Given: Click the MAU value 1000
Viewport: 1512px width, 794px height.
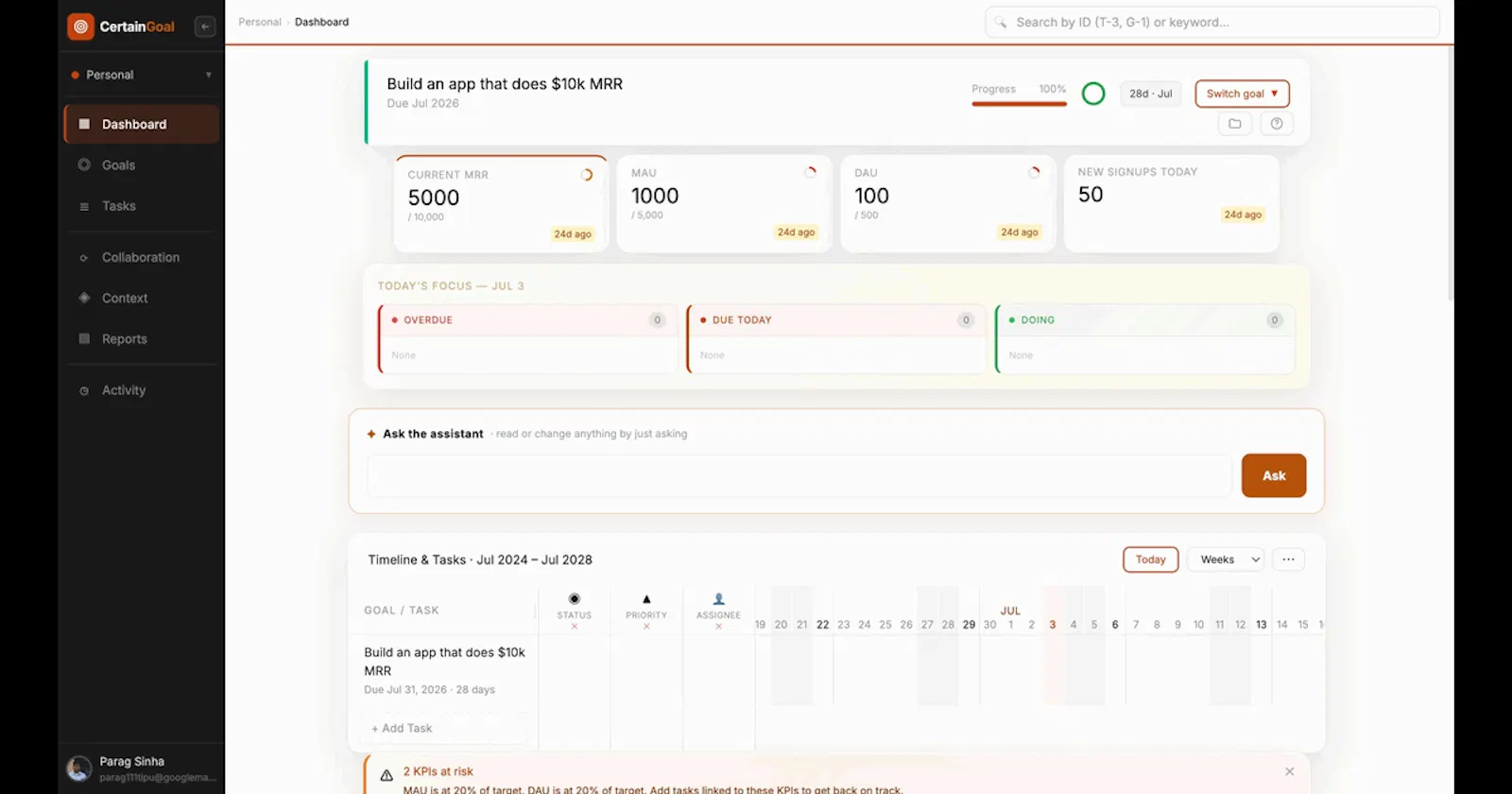Looking at the screenshot, I should point(655,196).
